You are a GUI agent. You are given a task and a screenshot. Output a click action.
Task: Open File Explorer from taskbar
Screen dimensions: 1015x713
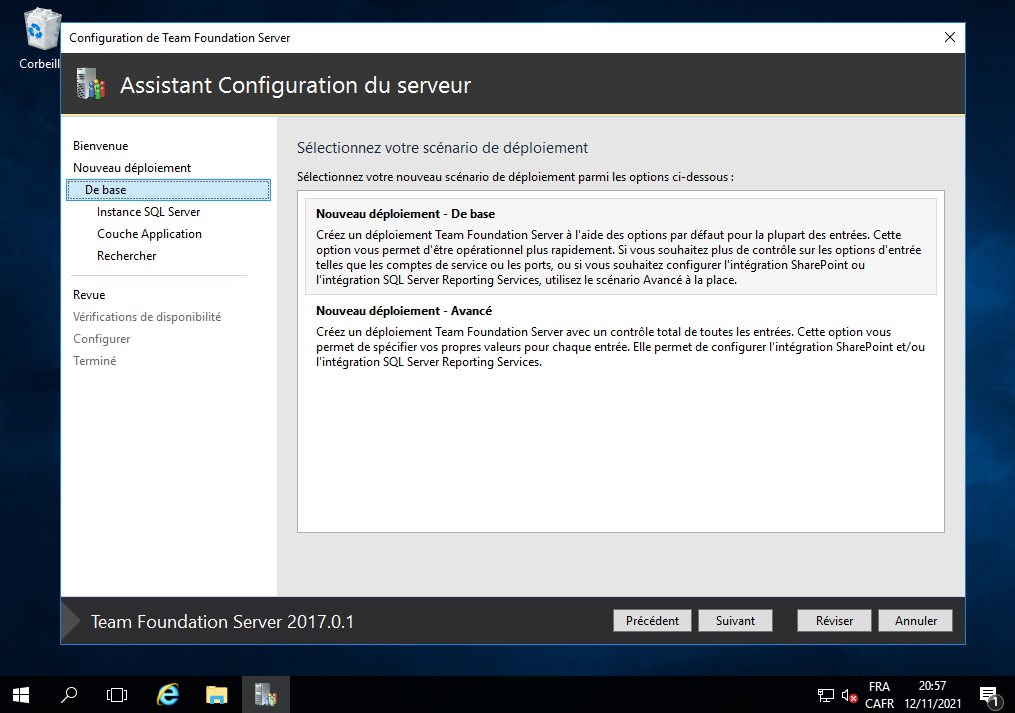pos(217,694)
